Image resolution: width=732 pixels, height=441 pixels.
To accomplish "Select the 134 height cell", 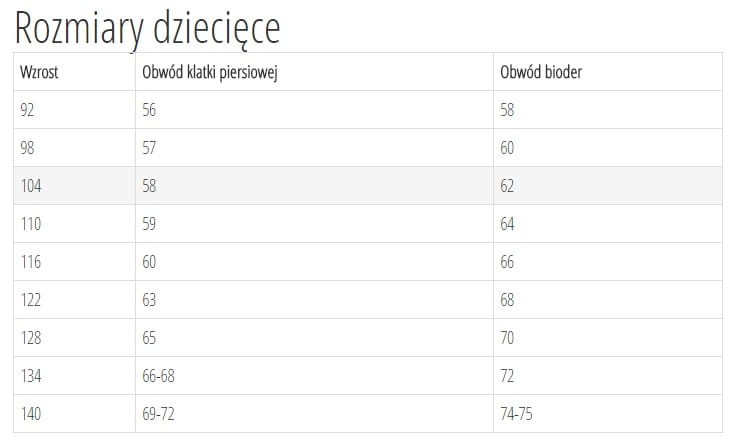I will 31,376.
